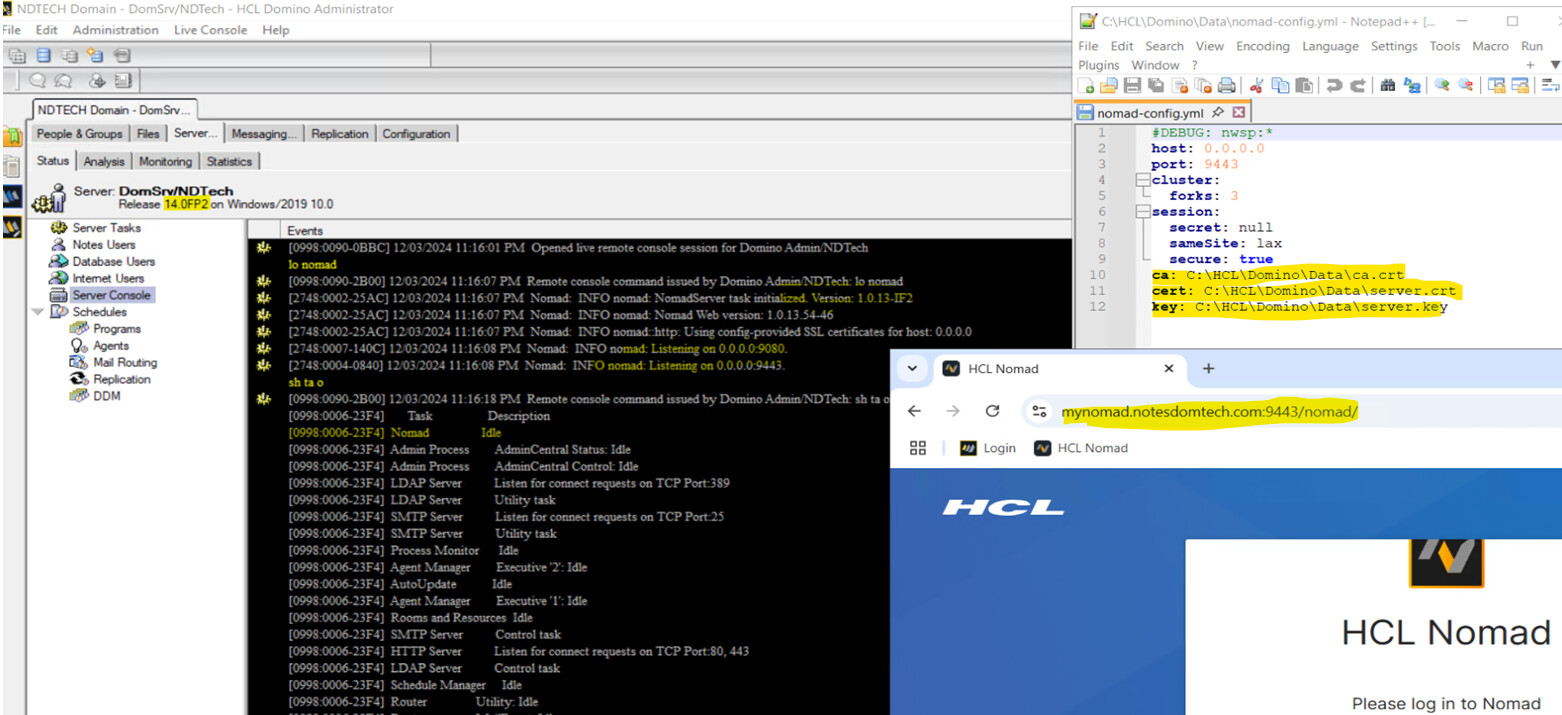The image size is (1562, 715).
Task: Collapse the Schedules tree node
Action: (38, 312)
